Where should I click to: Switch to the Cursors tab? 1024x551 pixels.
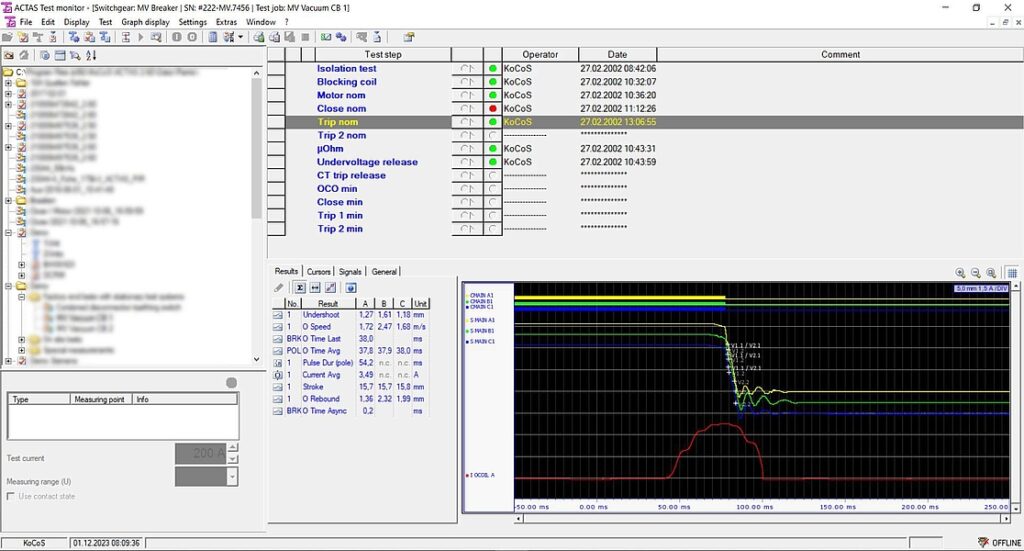tap(319, 272)
